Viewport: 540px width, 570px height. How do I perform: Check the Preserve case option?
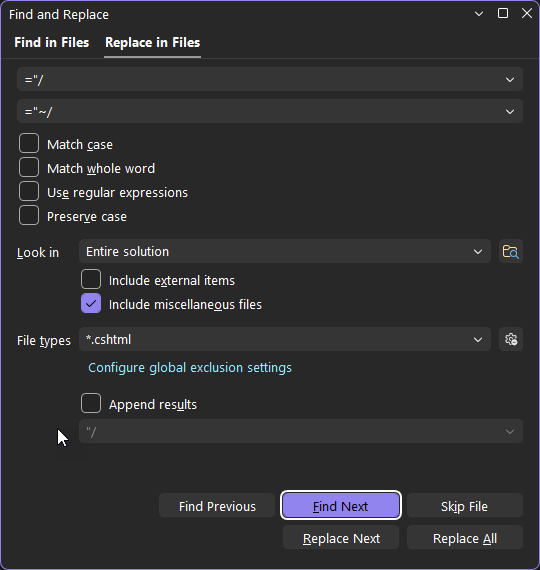click(x=29, y=215)
